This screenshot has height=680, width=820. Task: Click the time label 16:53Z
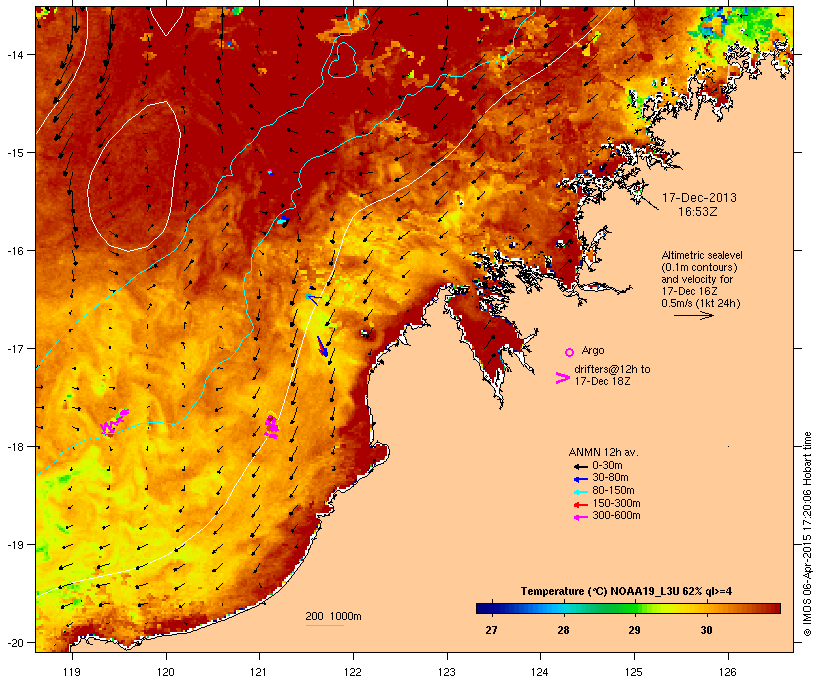click(x=698, y=212)
